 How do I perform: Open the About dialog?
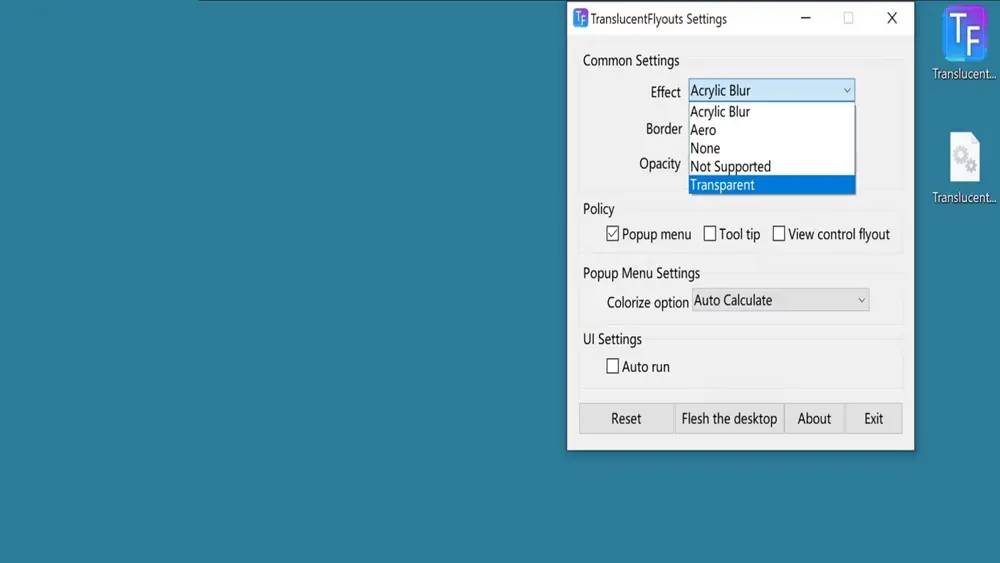point(814,418)
